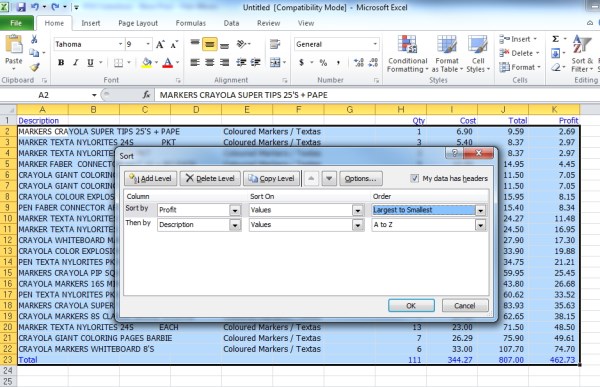Click the Orientation angled text icon
Image resolution: width=600 pixels, height=387 pixels.
pyautogui.click(x=241, y=44)
